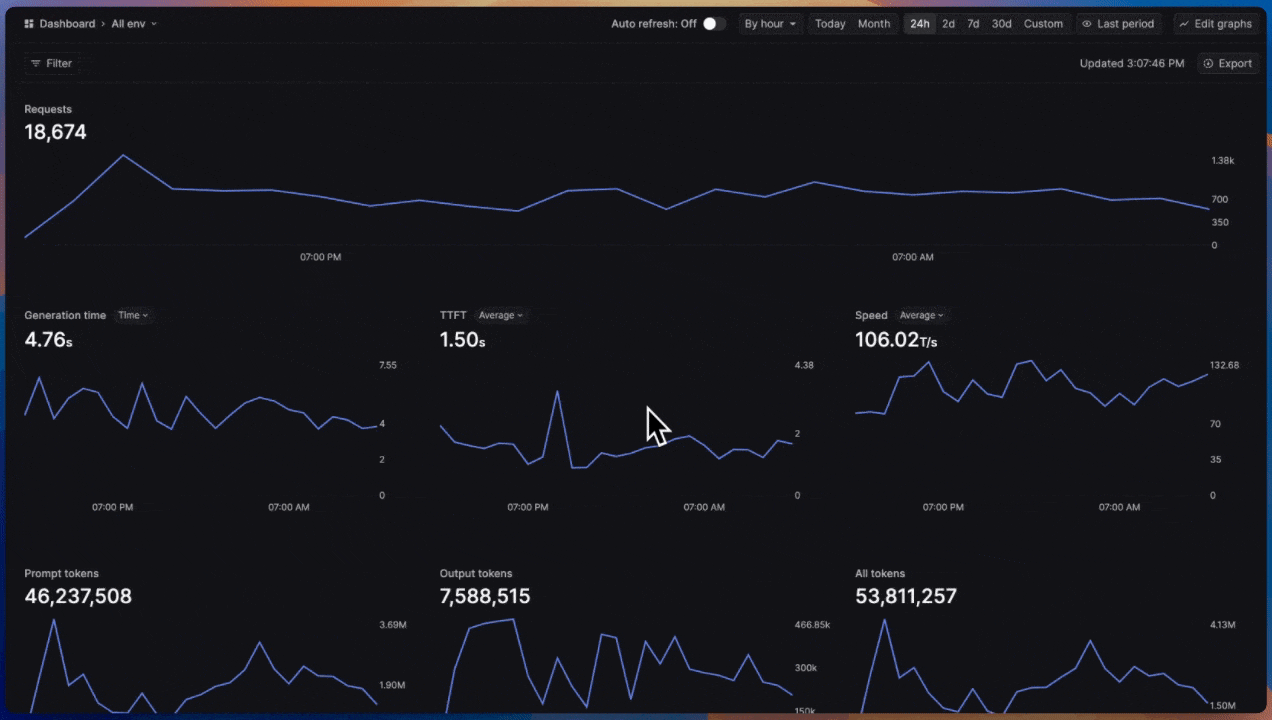Open Generation time Time dropdown
Viewport: 1272px width, 720px height.
(133, 315)
